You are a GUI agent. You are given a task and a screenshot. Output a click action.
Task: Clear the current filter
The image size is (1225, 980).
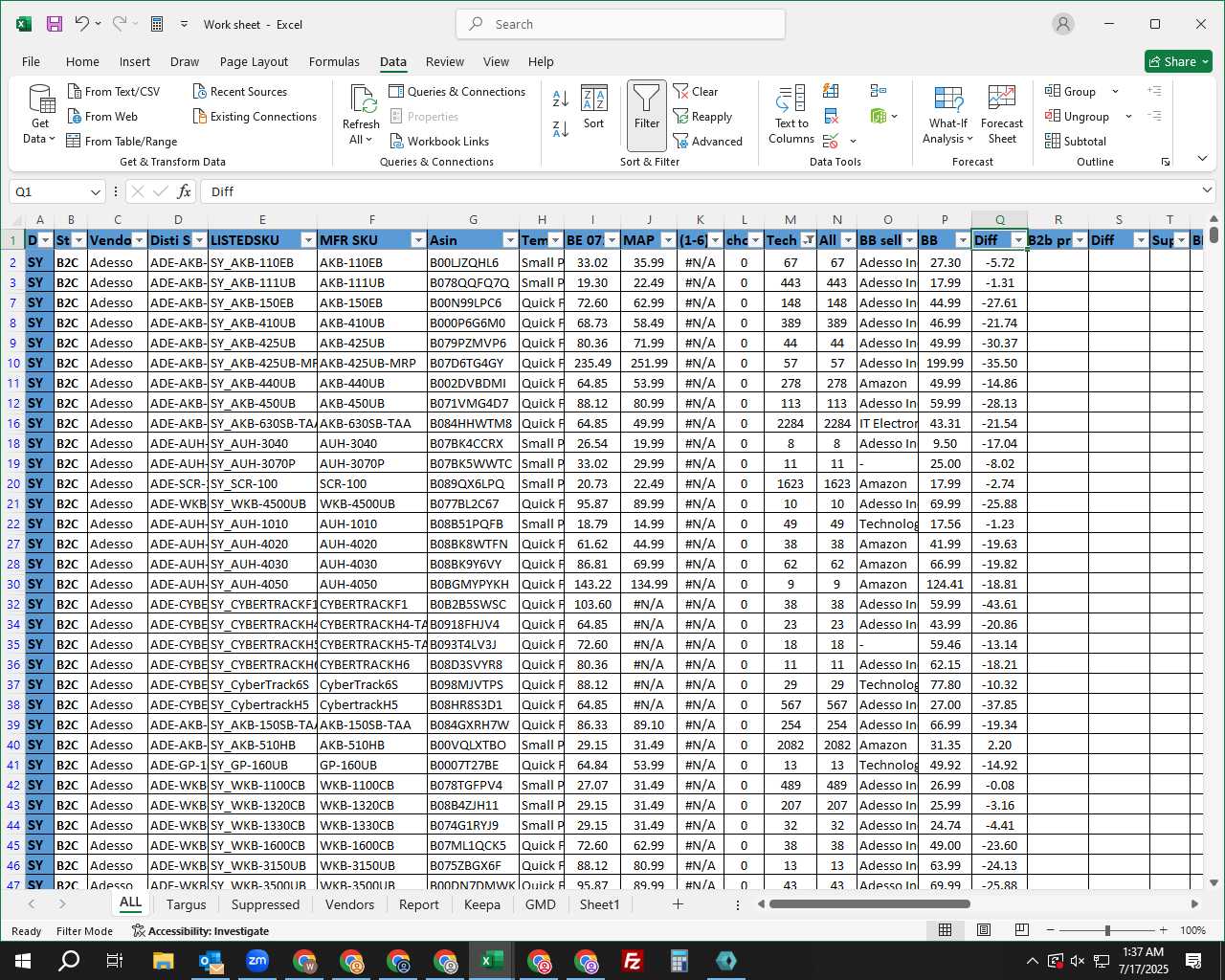pos(696,91)
